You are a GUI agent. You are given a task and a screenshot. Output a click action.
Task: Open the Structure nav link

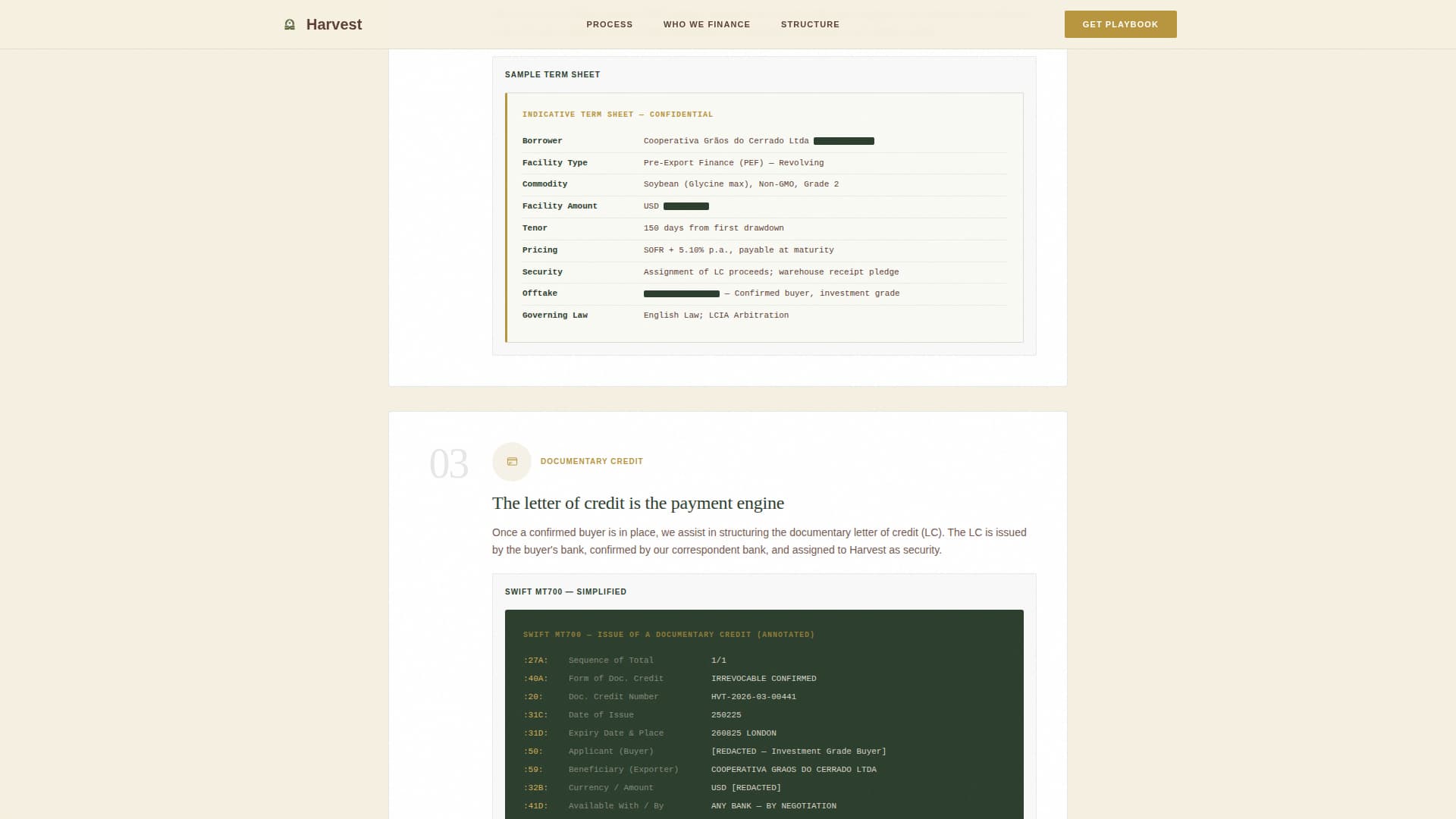click(809, 24)
